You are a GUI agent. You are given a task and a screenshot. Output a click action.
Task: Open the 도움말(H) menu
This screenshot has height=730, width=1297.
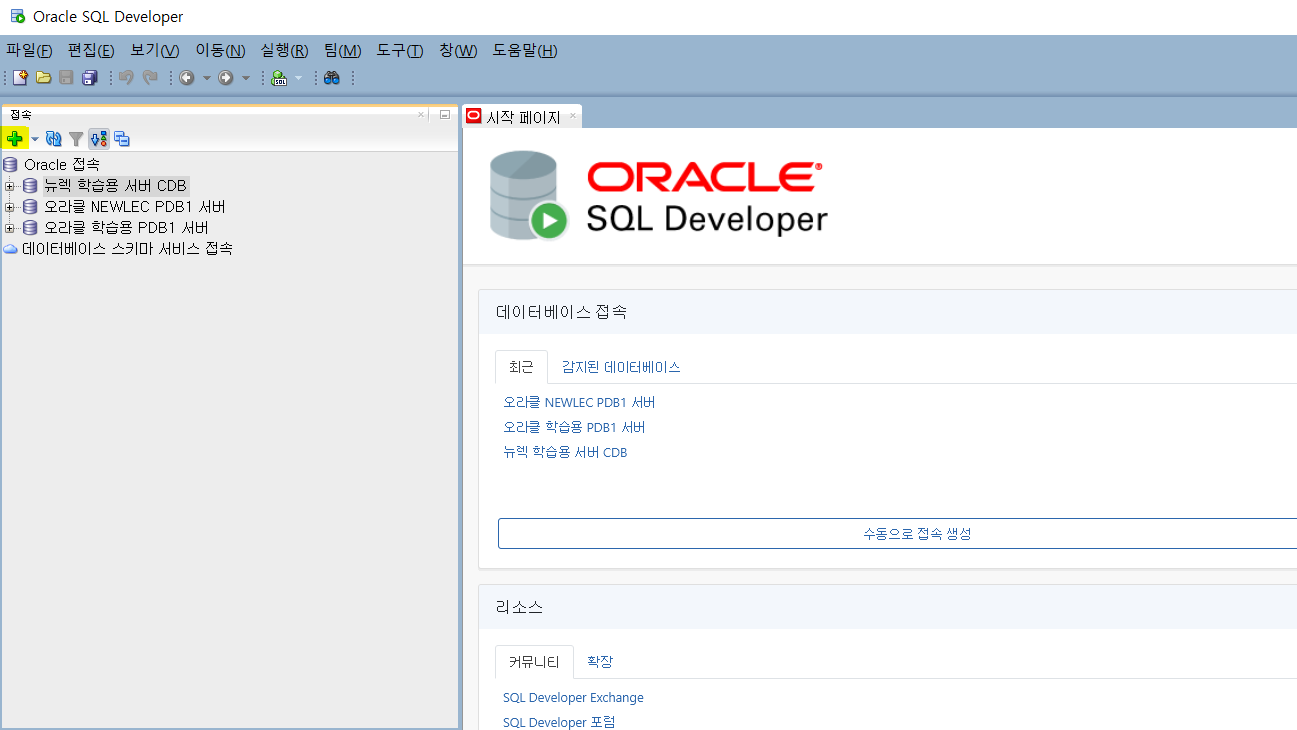[x=525, y=51]
